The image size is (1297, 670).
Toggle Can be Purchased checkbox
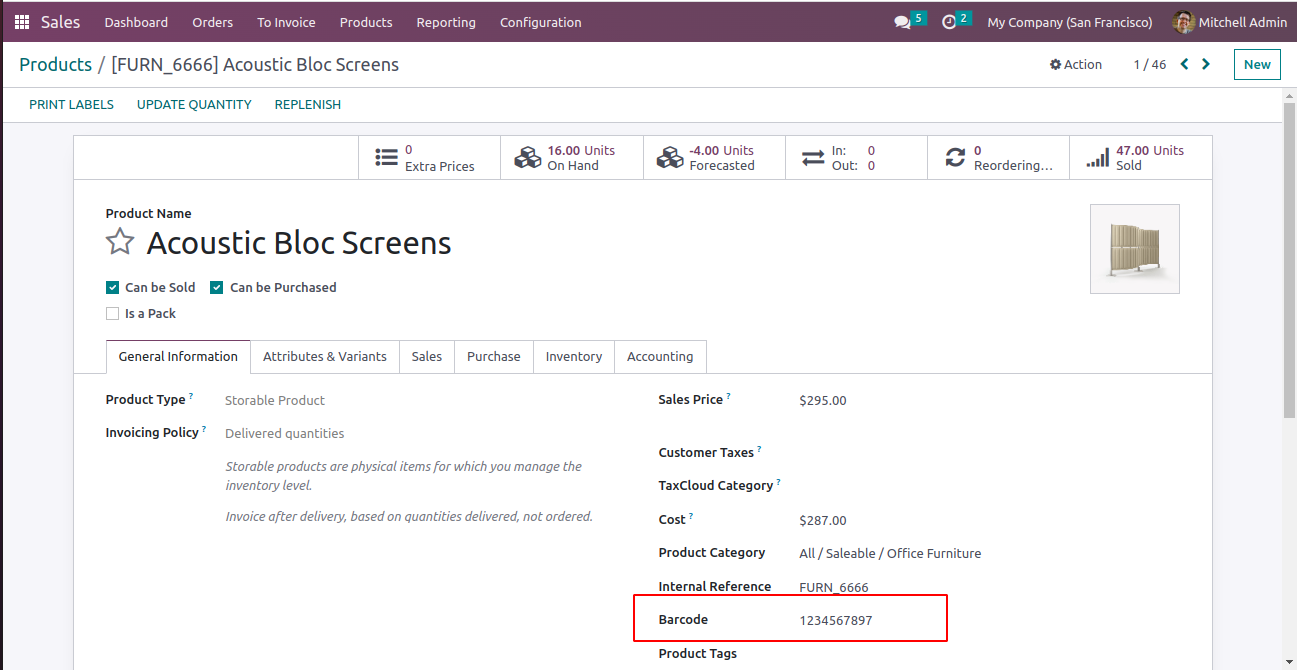[x=217, y=288]
